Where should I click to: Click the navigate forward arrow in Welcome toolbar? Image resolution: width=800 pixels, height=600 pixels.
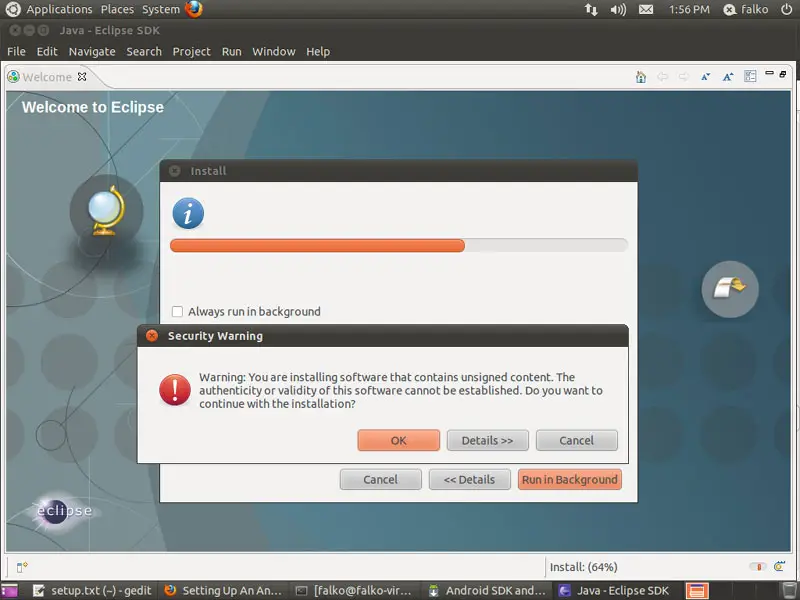tap(684, 77)
